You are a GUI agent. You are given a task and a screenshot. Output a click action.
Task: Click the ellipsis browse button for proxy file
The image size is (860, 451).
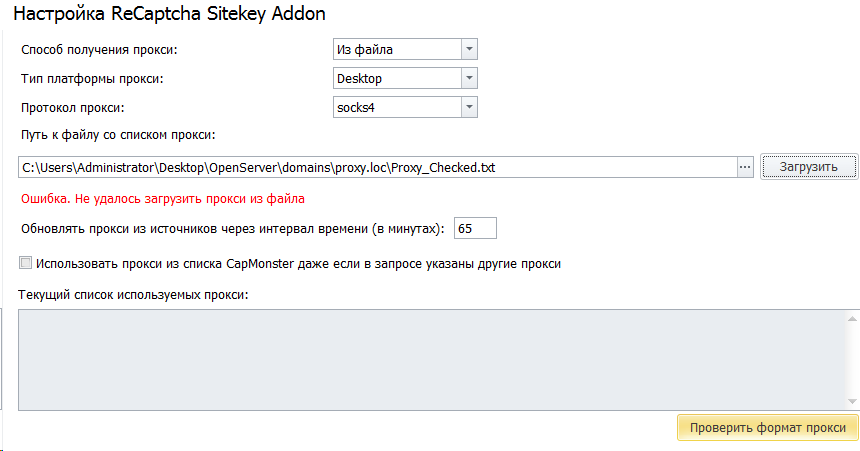pyautogui.click(x=744, y=167)
